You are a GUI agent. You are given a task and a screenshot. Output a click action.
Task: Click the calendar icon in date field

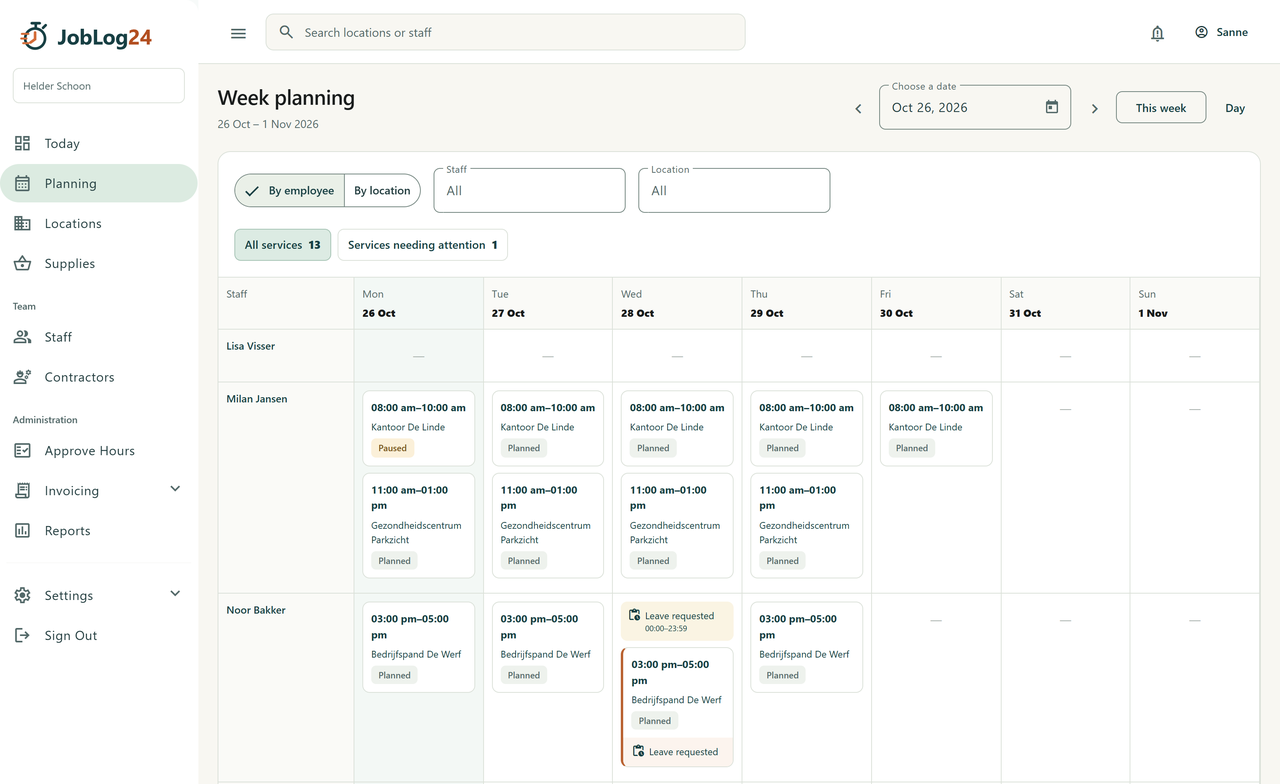pos(1052,107)
